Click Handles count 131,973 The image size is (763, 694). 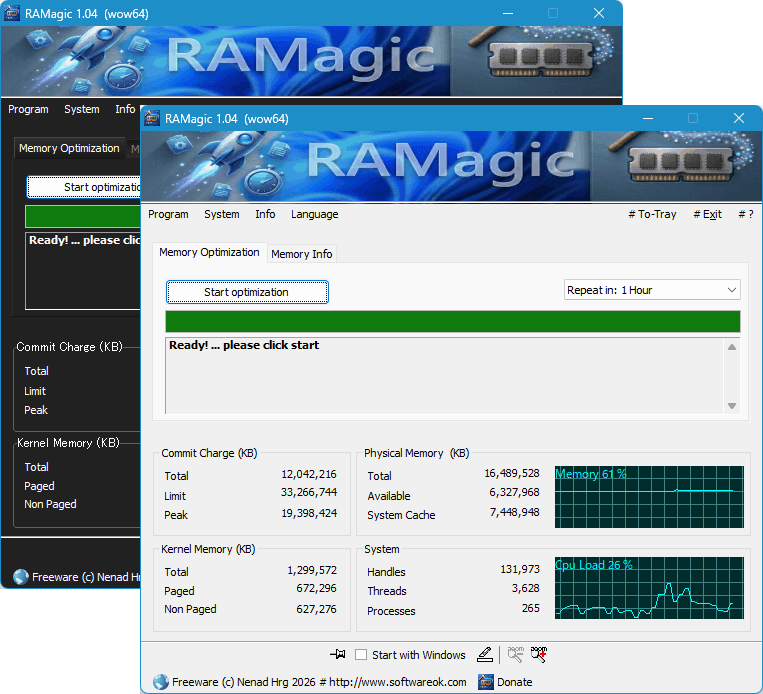(520, 569)
